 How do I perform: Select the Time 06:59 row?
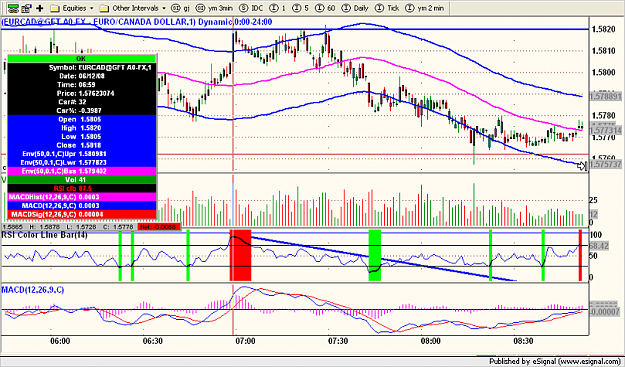[82, 84]
